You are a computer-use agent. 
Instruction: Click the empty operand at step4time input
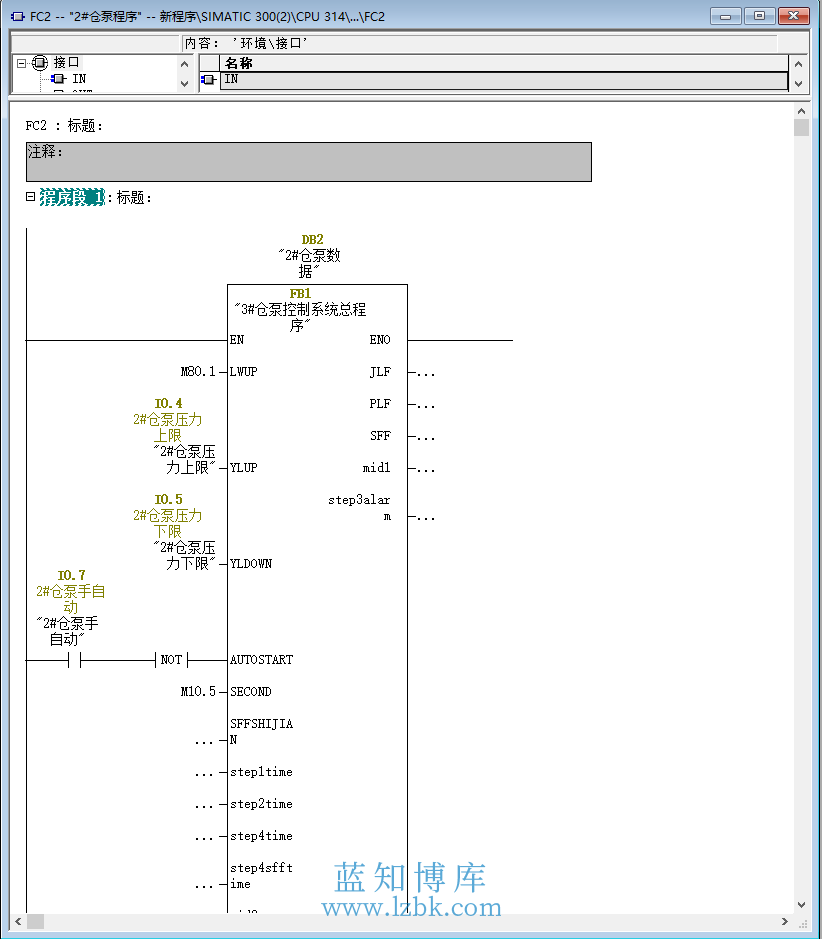(x=204, y=838)
